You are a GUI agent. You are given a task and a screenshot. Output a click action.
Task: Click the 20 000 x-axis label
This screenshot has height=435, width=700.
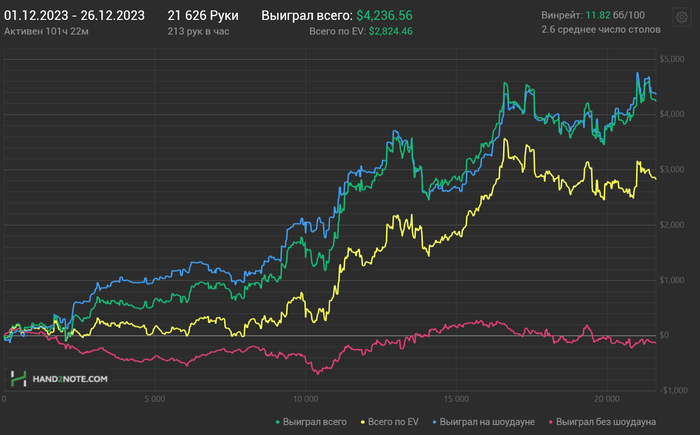click(x=607, y=399)
